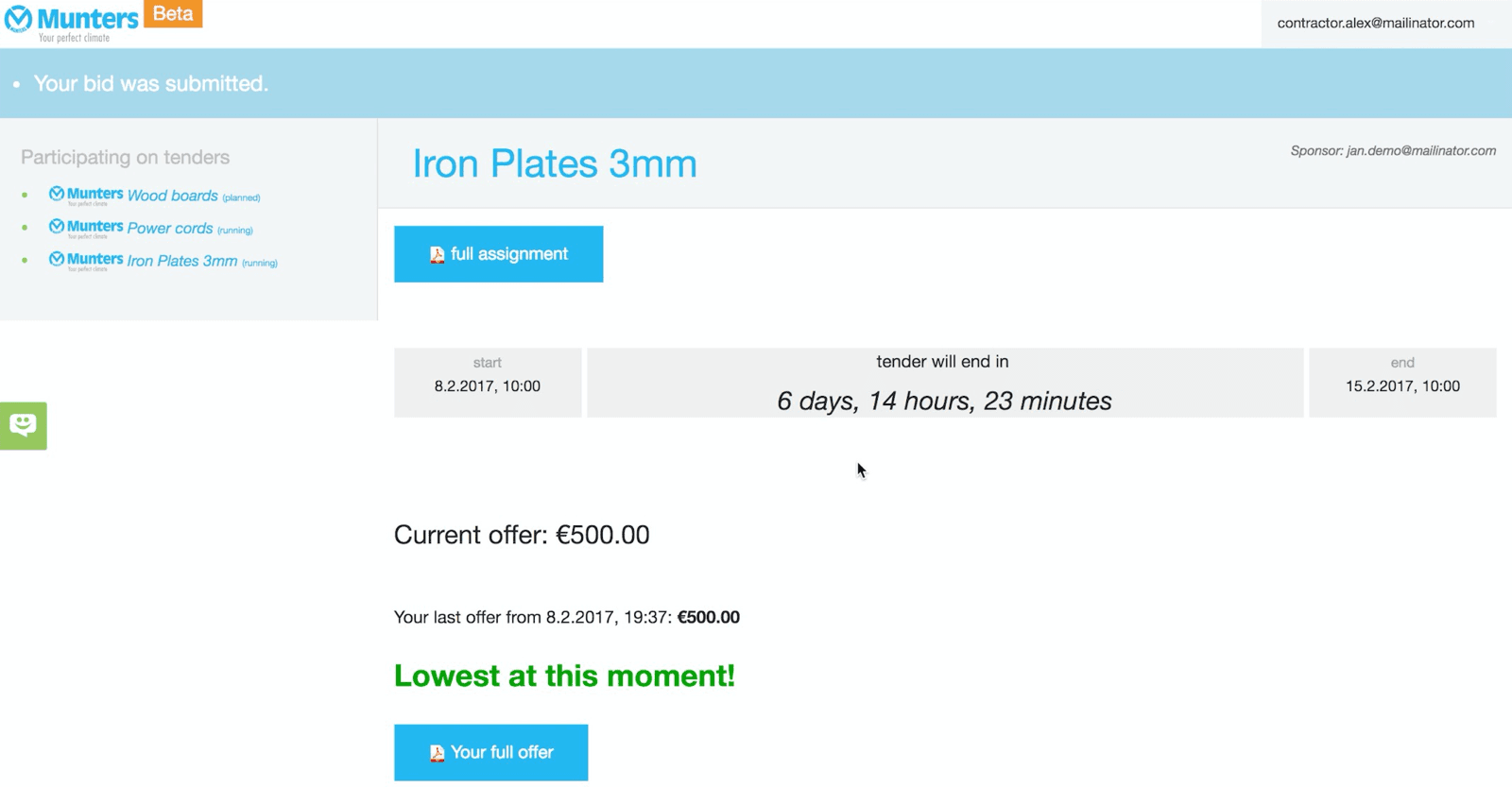Click the orange Beta badge
Screen dimensions: 1512x787
[173, 14]
